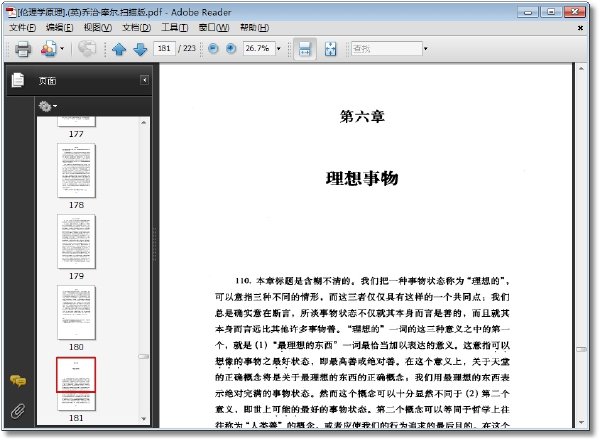Click the total page count 223
Viewport: 600px width, 441px height.
[x=189, y=48]
